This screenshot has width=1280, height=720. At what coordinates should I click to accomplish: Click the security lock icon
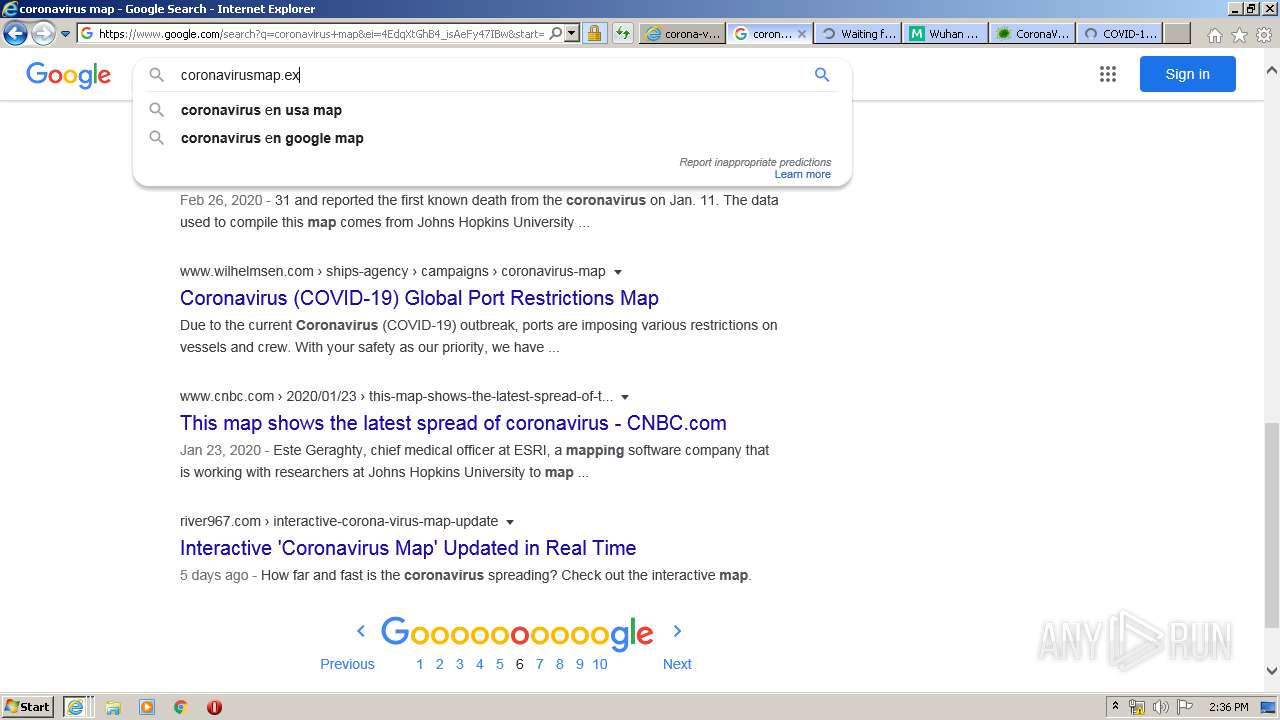pyautogui.click(x=595, y=33)
